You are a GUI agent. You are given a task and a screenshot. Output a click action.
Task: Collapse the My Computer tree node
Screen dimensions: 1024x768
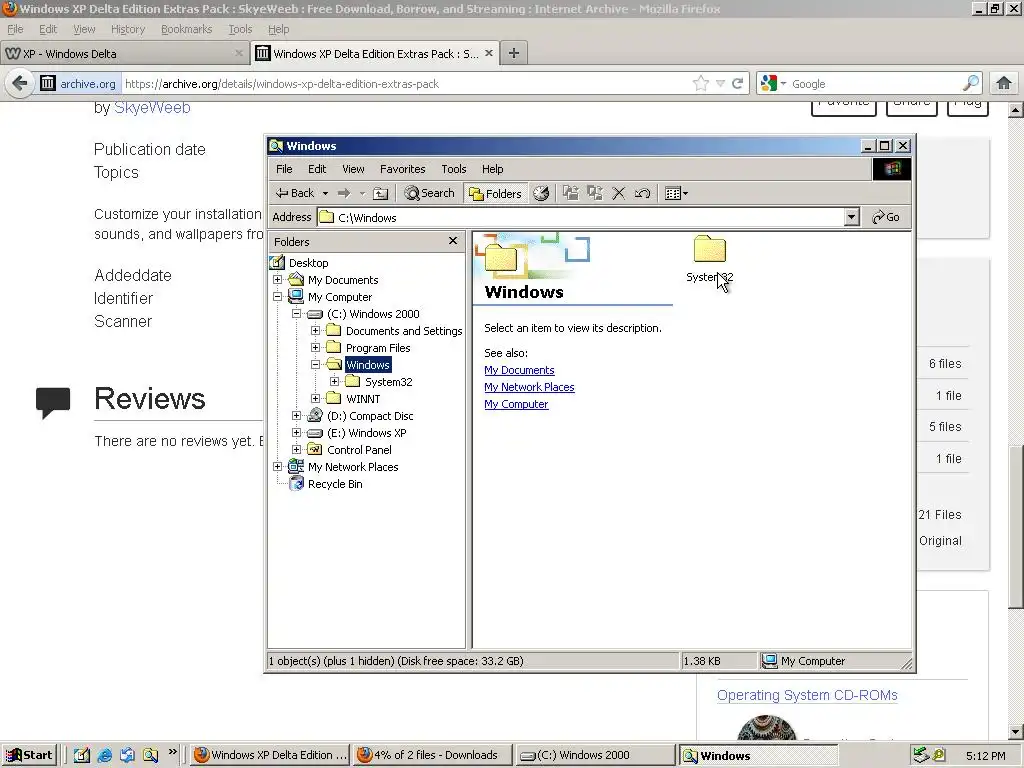pyautogui.click(x=278, y=296)
